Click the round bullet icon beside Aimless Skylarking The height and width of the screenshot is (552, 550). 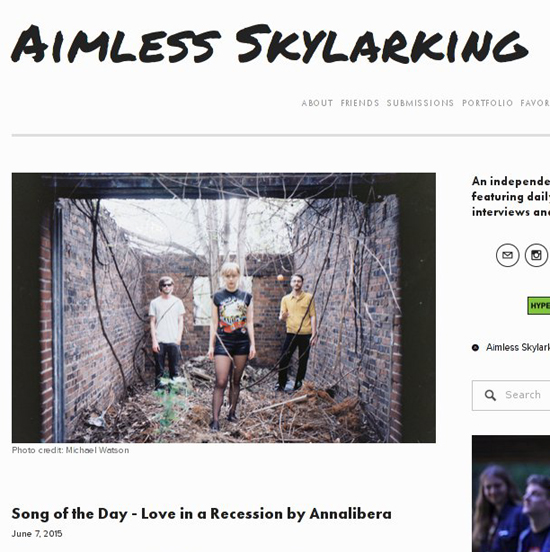[475, 348]
